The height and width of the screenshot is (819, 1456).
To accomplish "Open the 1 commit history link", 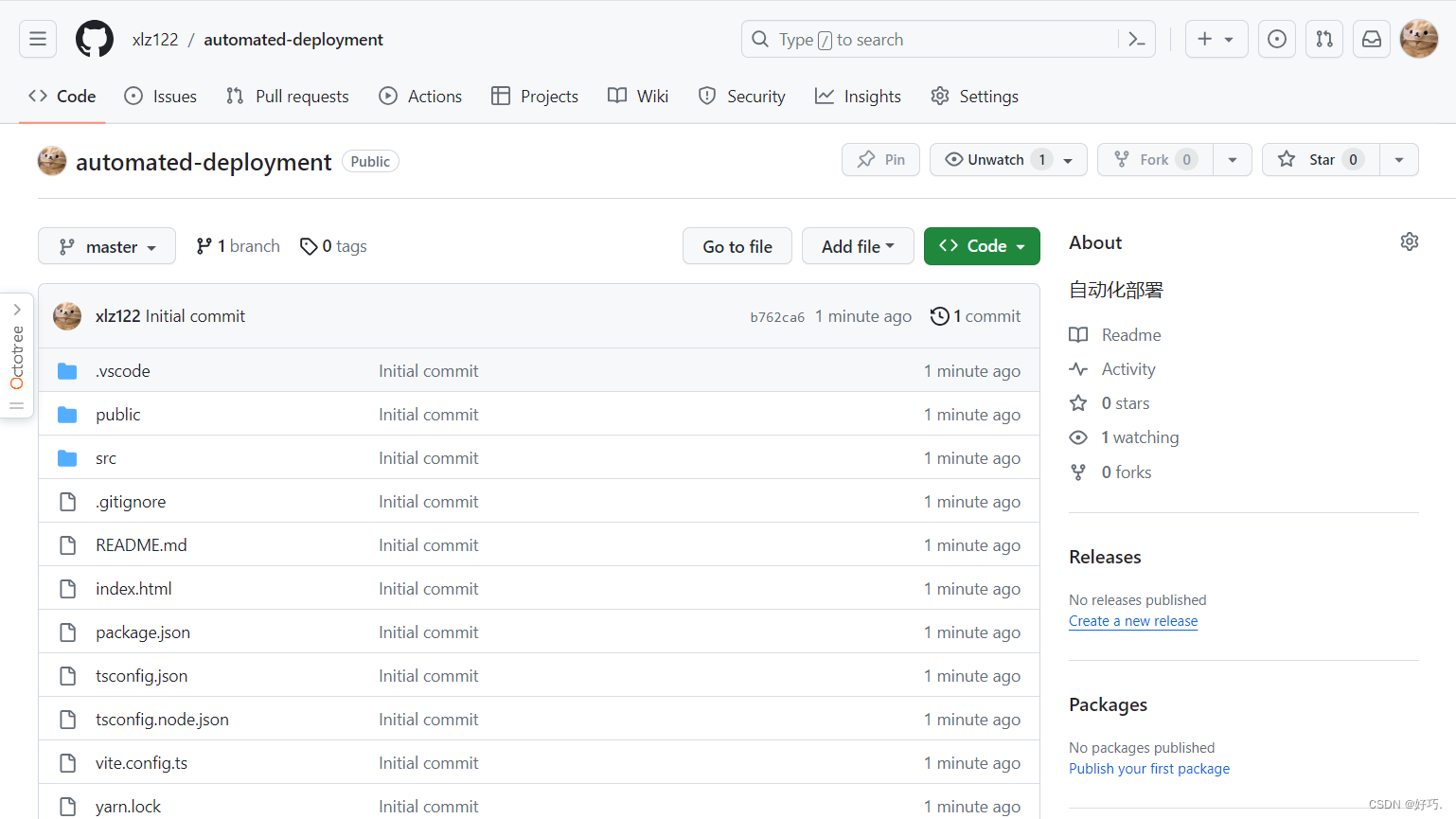I will click(x=976, y=316).
